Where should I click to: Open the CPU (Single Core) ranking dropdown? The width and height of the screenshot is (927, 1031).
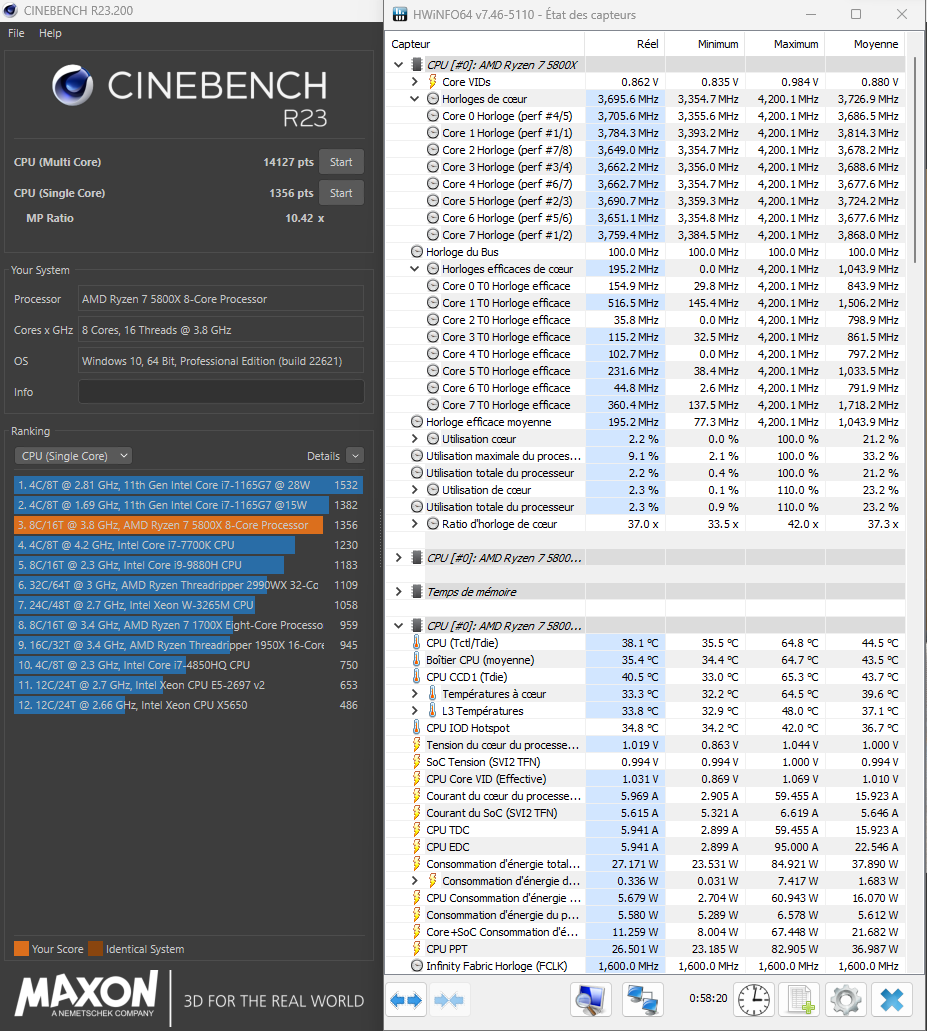pyautogui.click(x=74, y=456)
